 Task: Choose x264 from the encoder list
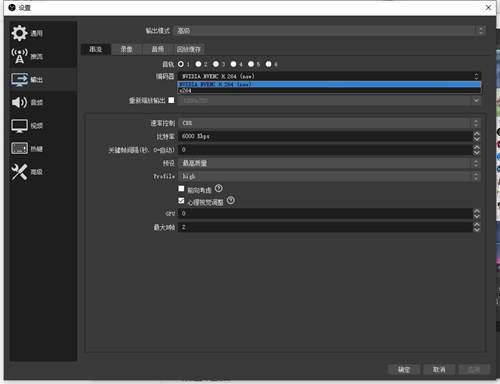coord(329,90)
